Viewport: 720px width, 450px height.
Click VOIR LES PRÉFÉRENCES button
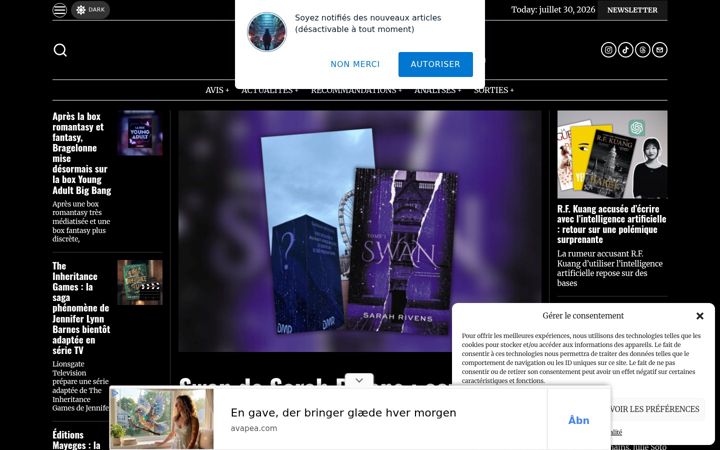pos(656,409)
